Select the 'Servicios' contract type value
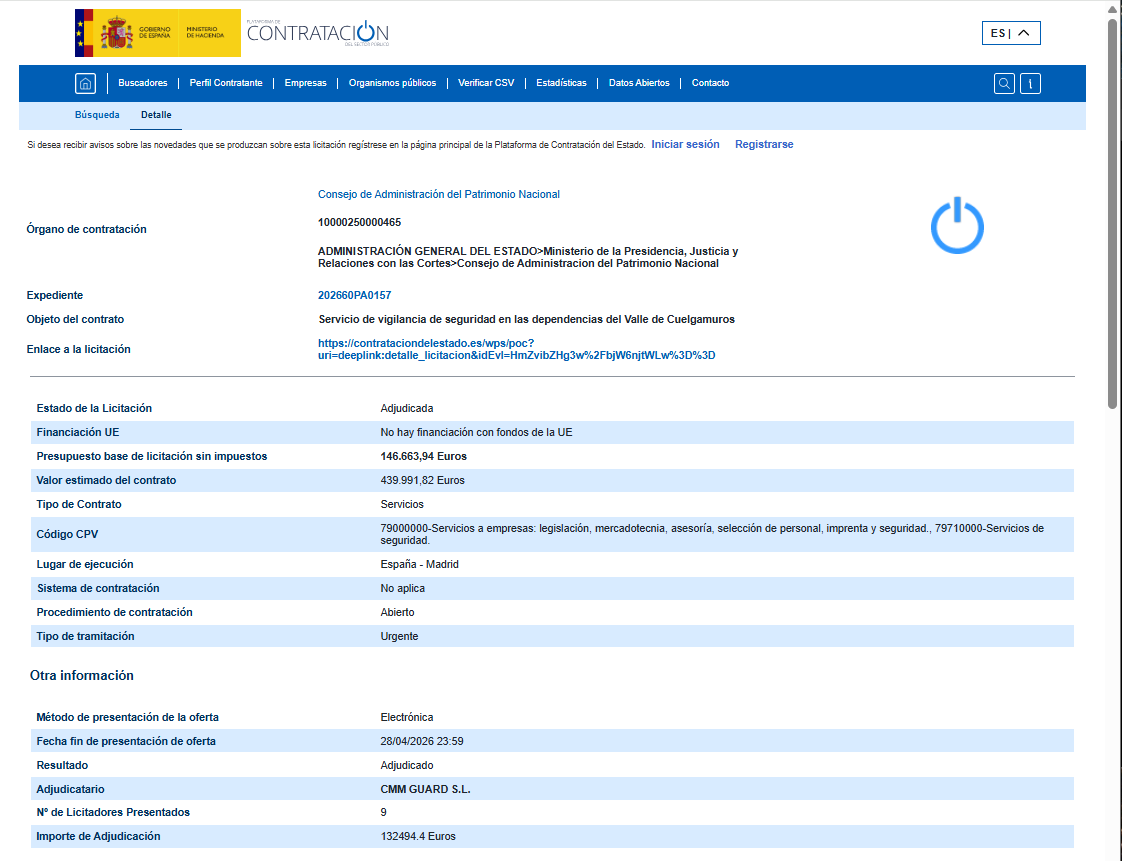This screenshot has width=1122, height=861. tap(401, 505)
